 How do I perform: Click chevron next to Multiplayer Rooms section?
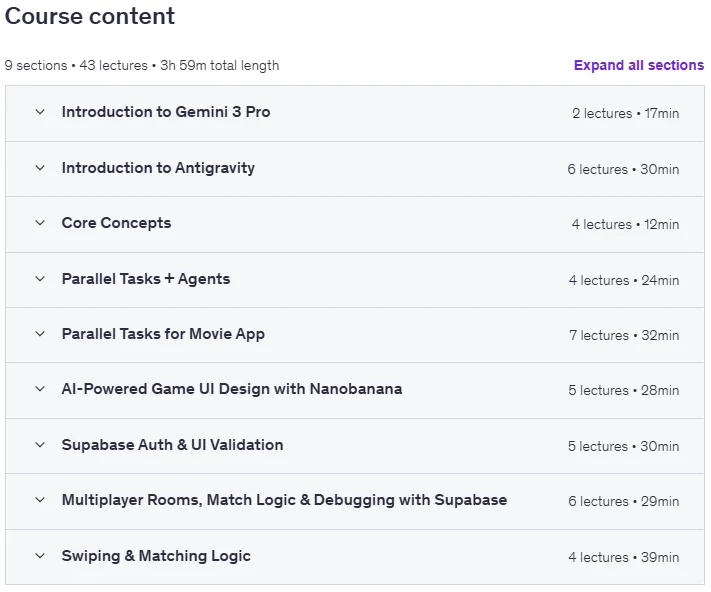tap(40, 500)
